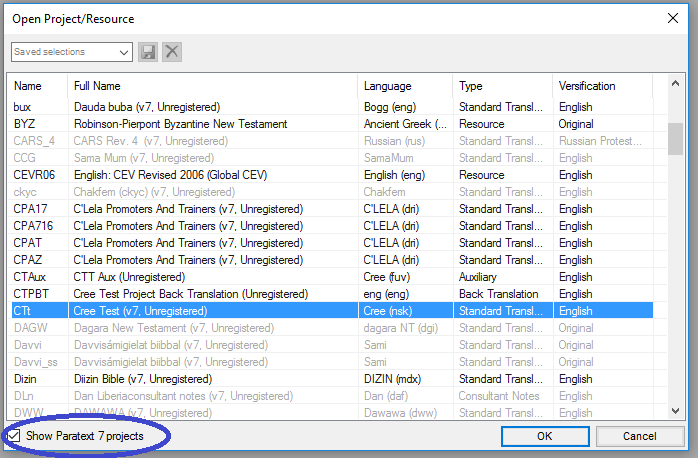
Task: Click the Language column header
Action: click(387, 86)
